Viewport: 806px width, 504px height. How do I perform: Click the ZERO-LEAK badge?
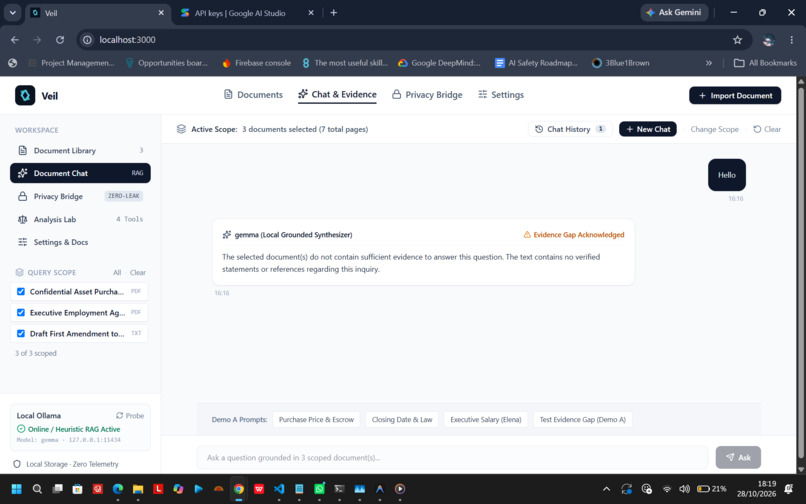(x=123, y=196)
